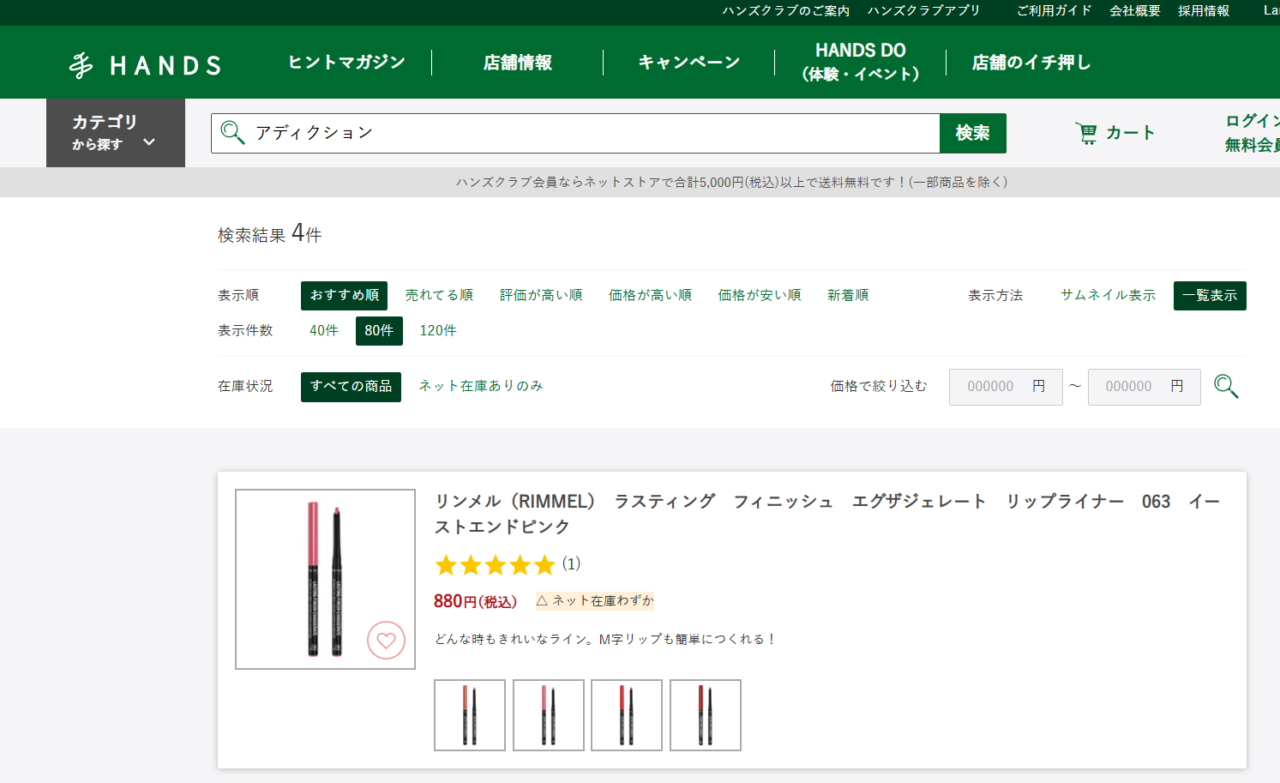This screenshot has height=783, width=1280.
Task: Filter by ネット在庫ありのみ
Action: (x=481, y=386)
